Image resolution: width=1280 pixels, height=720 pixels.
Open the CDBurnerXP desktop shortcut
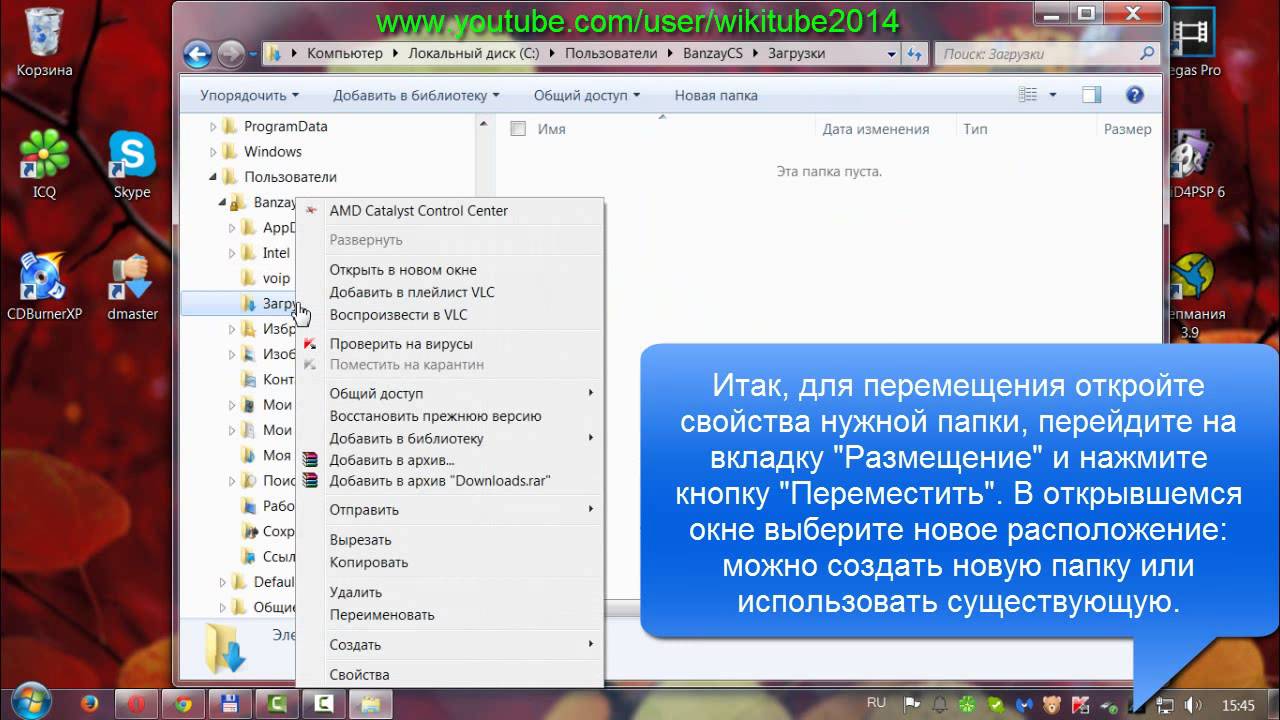tap(44, 287)
